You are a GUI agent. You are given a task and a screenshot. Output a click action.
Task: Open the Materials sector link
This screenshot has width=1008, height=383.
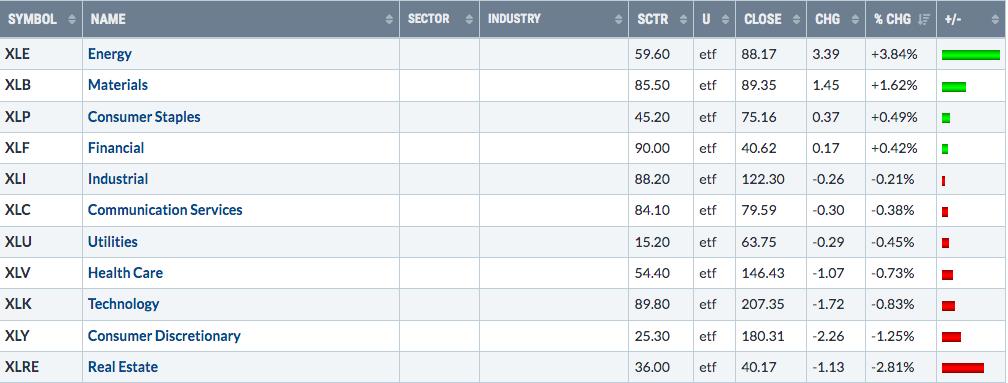coord(118,85)
